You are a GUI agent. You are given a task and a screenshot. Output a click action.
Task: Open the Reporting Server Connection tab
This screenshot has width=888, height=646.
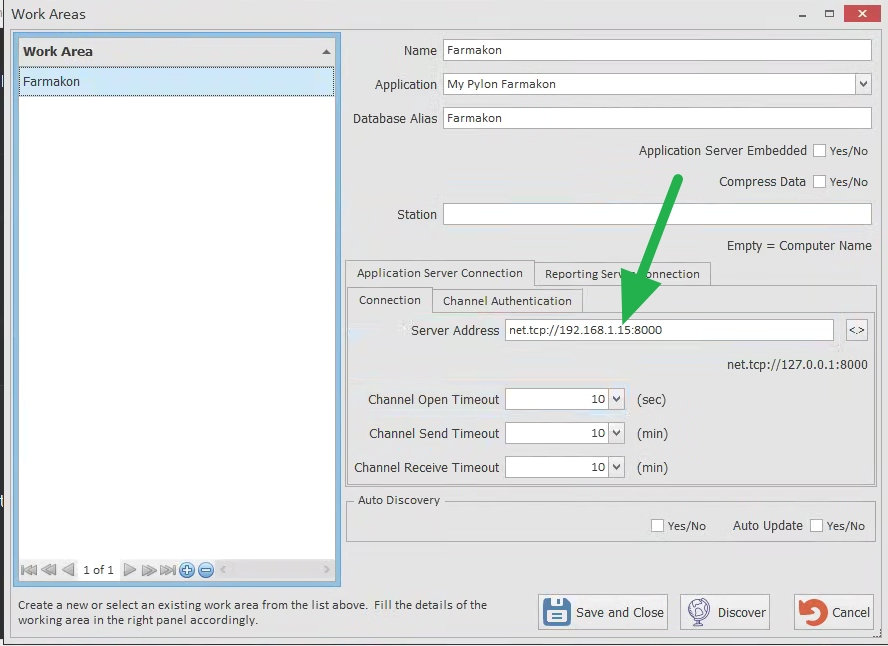(622, 274)
